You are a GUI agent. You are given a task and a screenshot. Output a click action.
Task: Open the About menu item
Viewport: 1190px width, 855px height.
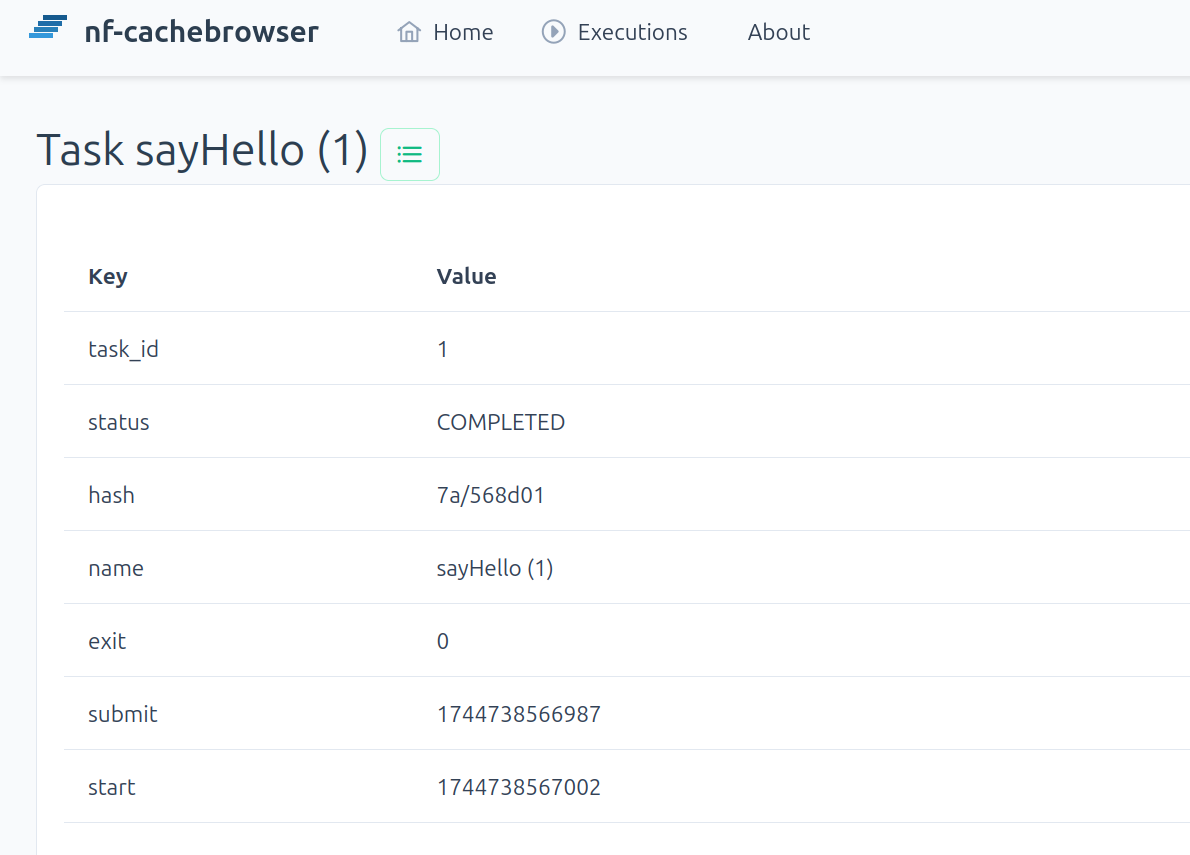pyautogui.click(x=779, y=32)
